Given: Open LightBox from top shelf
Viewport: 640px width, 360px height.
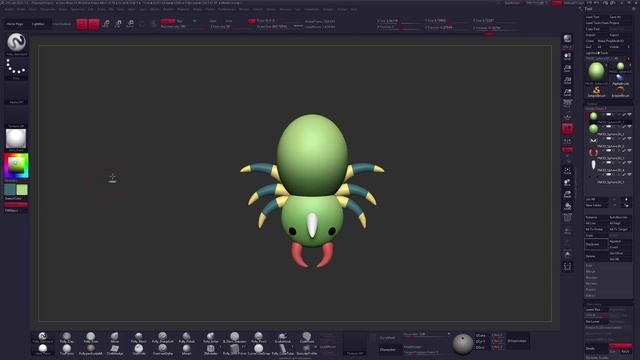Looking at the screenshot, I should pos(38,24).
